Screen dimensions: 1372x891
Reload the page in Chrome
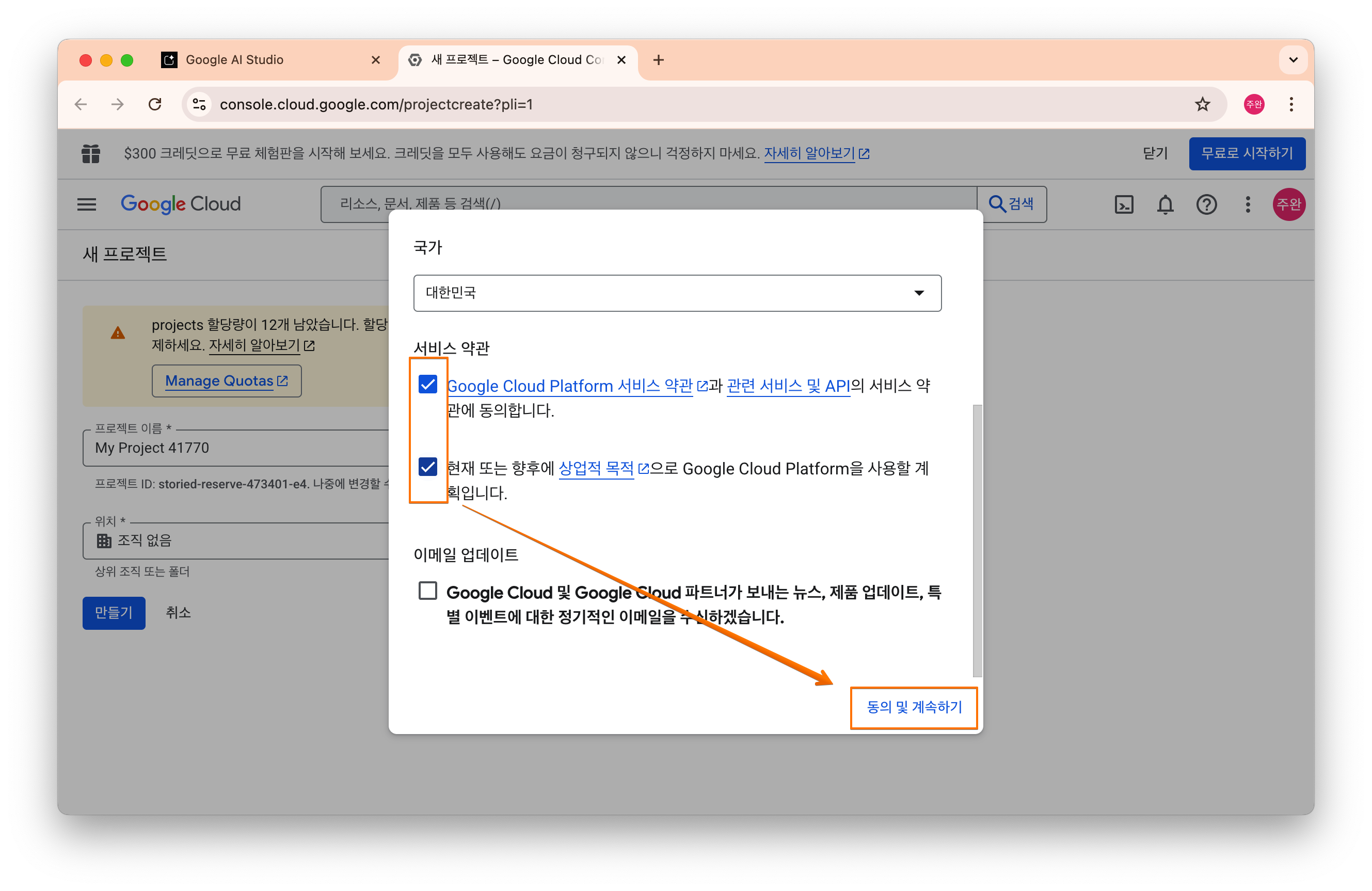(x=154, y=104)
